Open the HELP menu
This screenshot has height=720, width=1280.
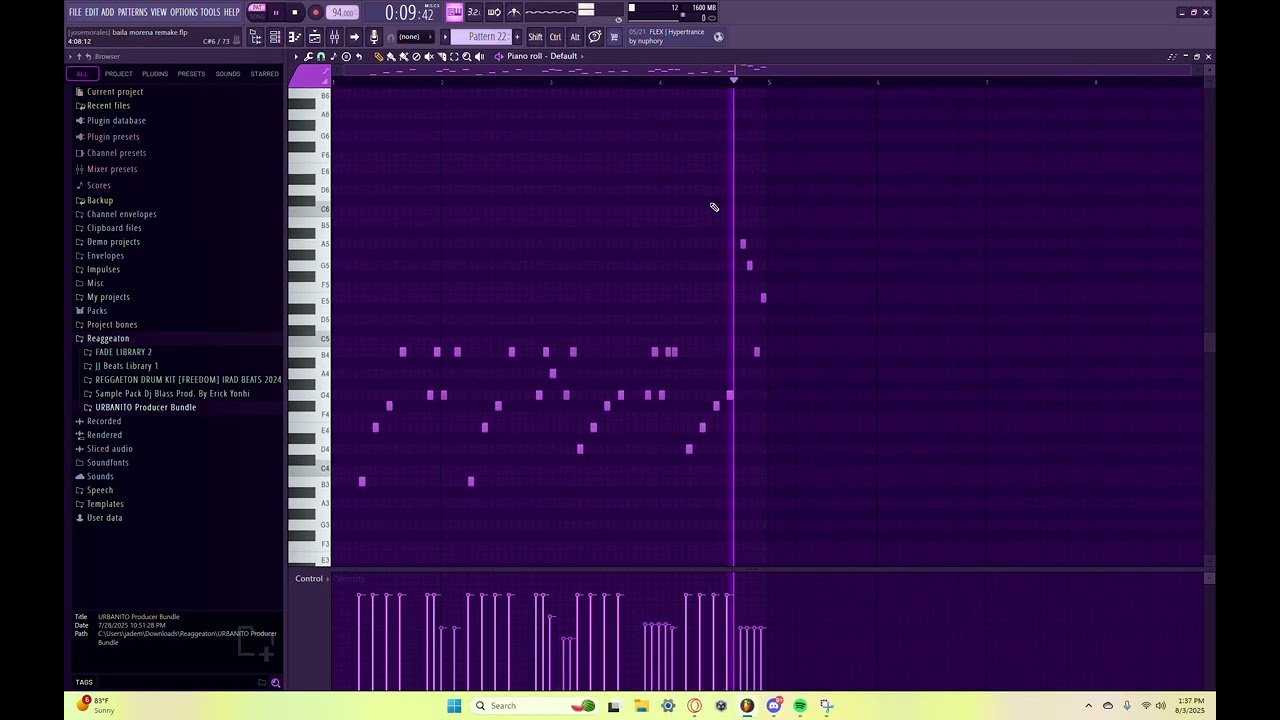pos(232,12)
